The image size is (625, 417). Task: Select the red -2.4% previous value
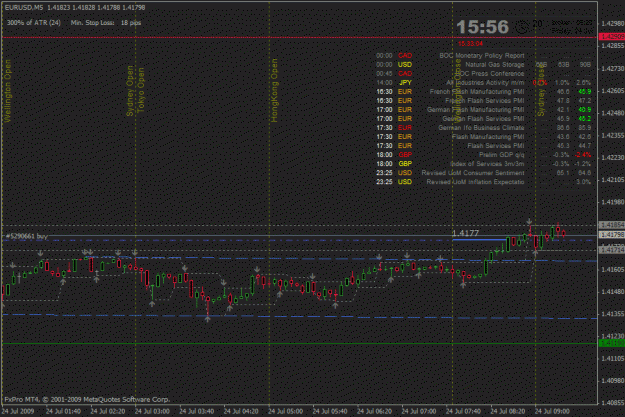coord(583,155)
